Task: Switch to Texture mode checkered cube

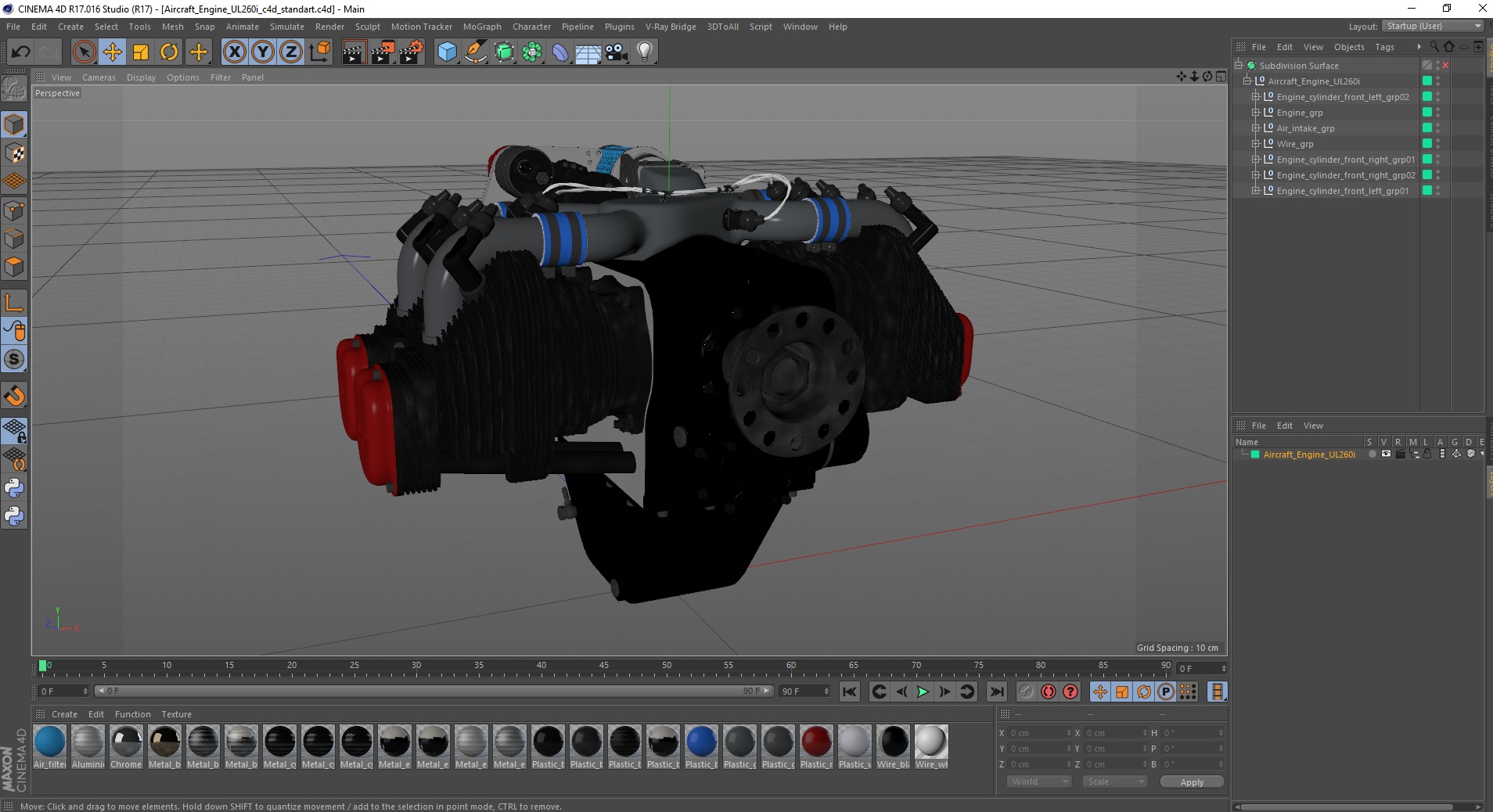Action: point(14,153)
